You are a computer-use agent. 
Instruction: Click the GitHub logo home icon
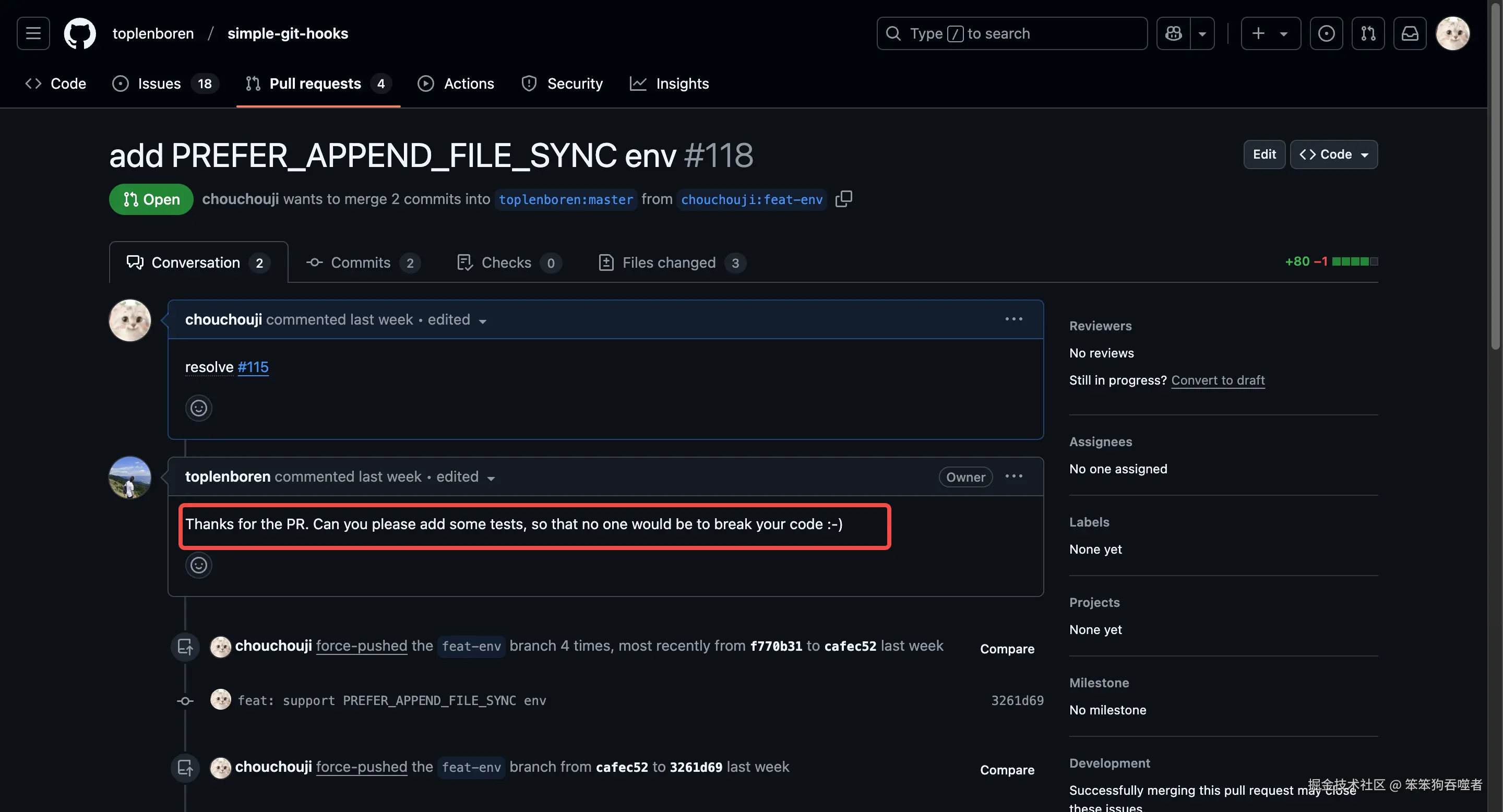80,33
